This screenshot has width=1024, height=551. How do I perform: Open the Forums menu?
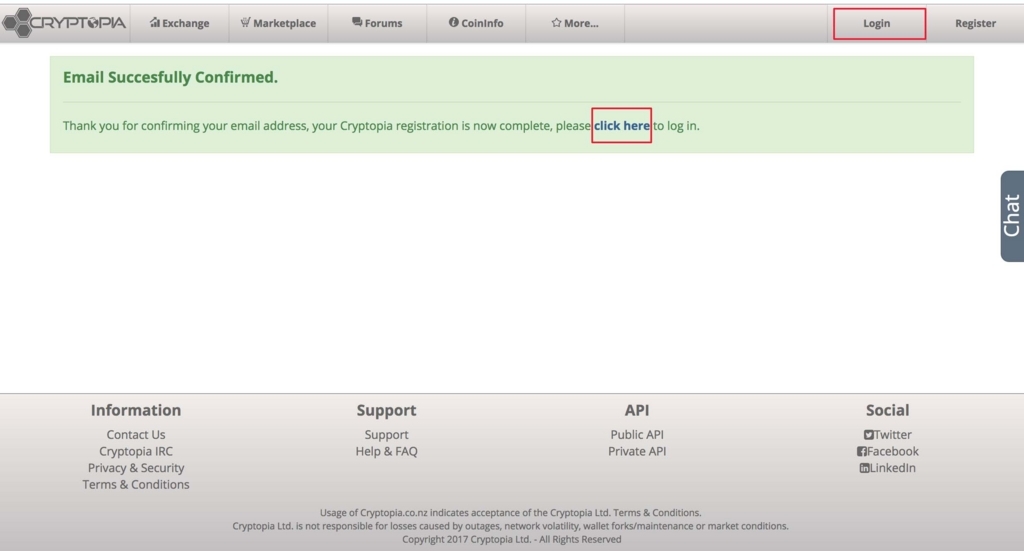tap(377, 23)
